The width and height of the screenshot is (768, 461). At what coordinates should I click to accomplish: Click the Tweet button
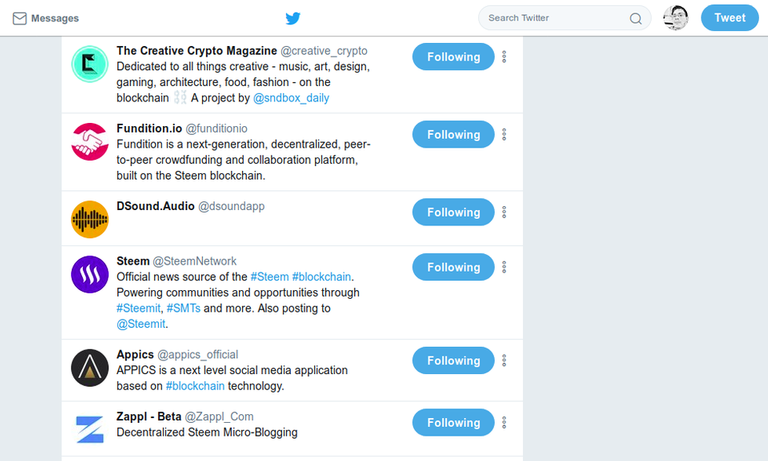coord(730,18)
